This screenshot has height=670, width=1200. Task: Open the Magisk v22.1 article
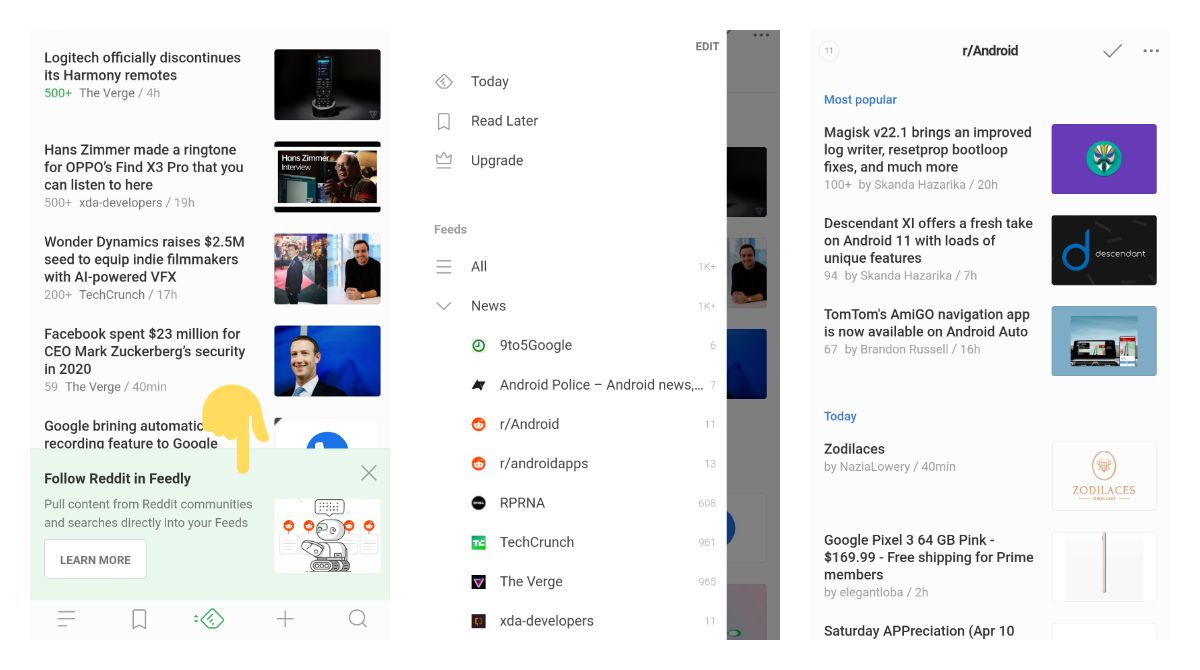tap(927, 157)
